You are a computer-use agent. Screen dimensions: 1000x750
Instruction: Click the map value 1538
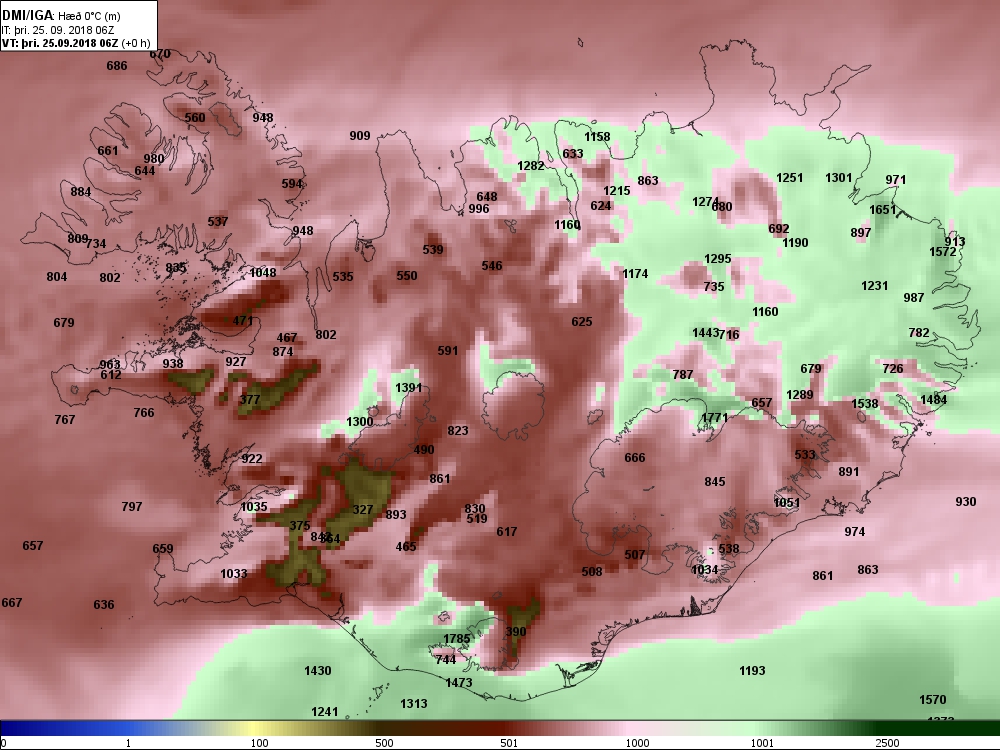pos(865,403)
